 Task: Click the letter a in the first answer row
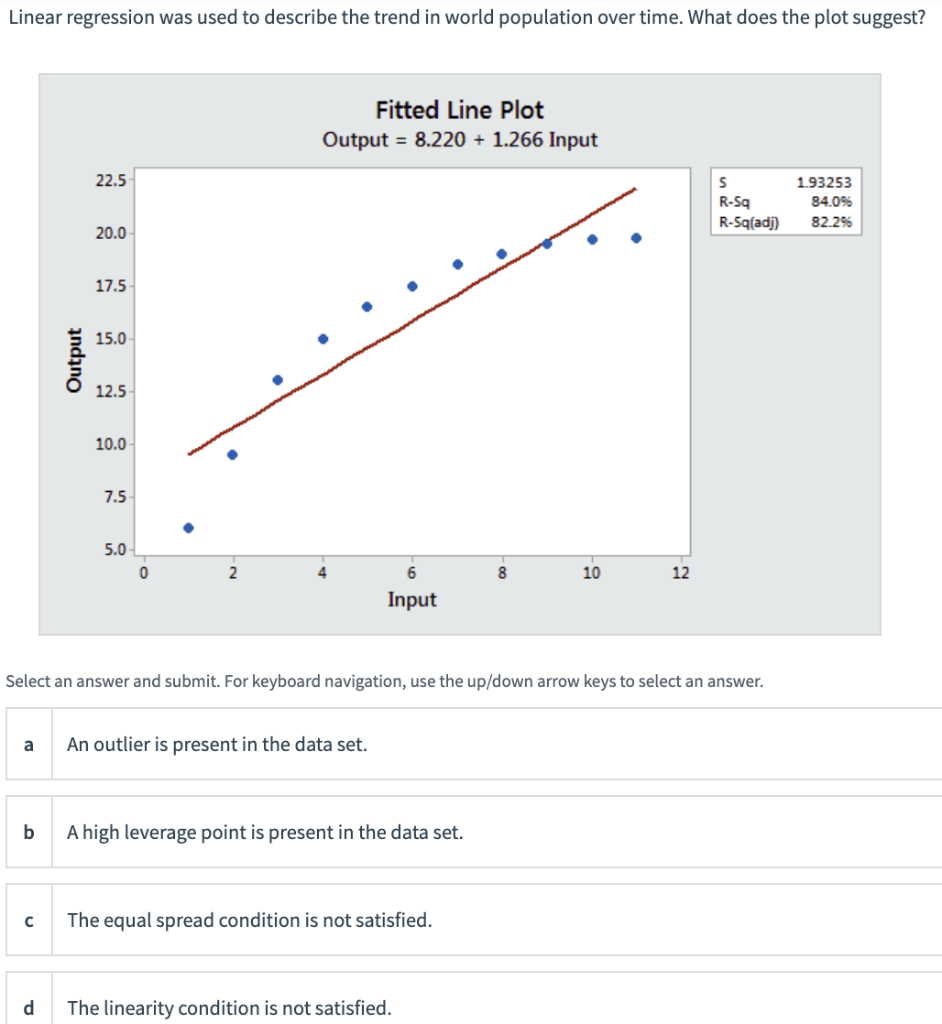[x=28, y=744]
